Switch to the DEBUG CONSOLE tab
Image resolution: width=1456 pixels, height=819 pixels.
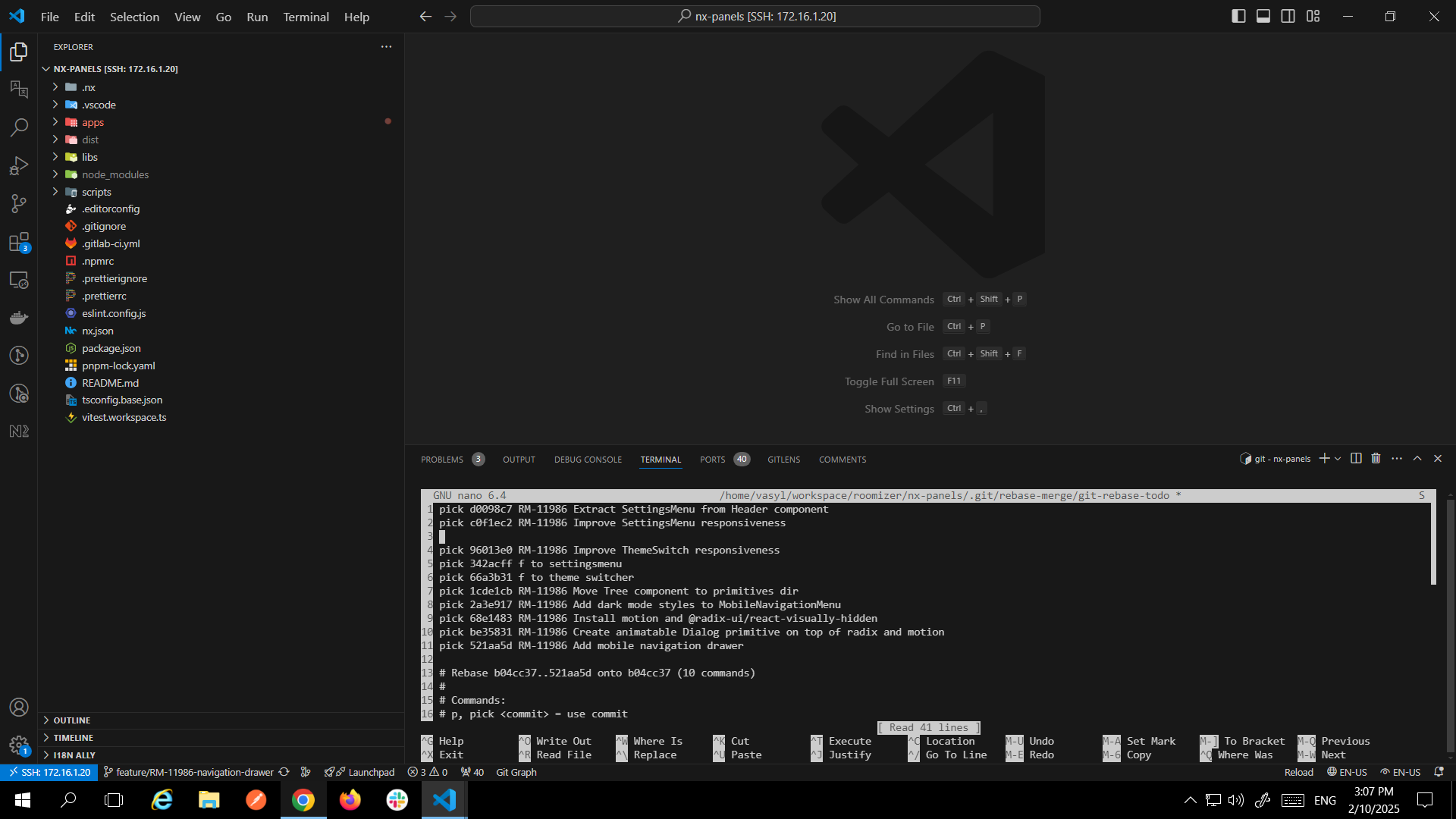tap(588, 460)
